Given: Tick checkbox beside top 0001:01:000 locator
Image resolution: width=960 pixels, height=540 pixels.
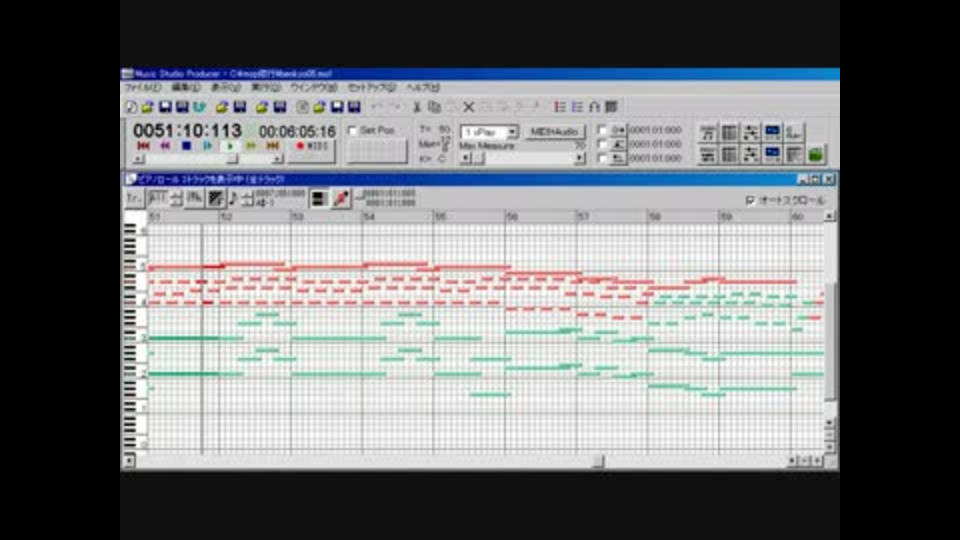Looking at the screenshot, I should pyautogui.click(x=602, y=130).
